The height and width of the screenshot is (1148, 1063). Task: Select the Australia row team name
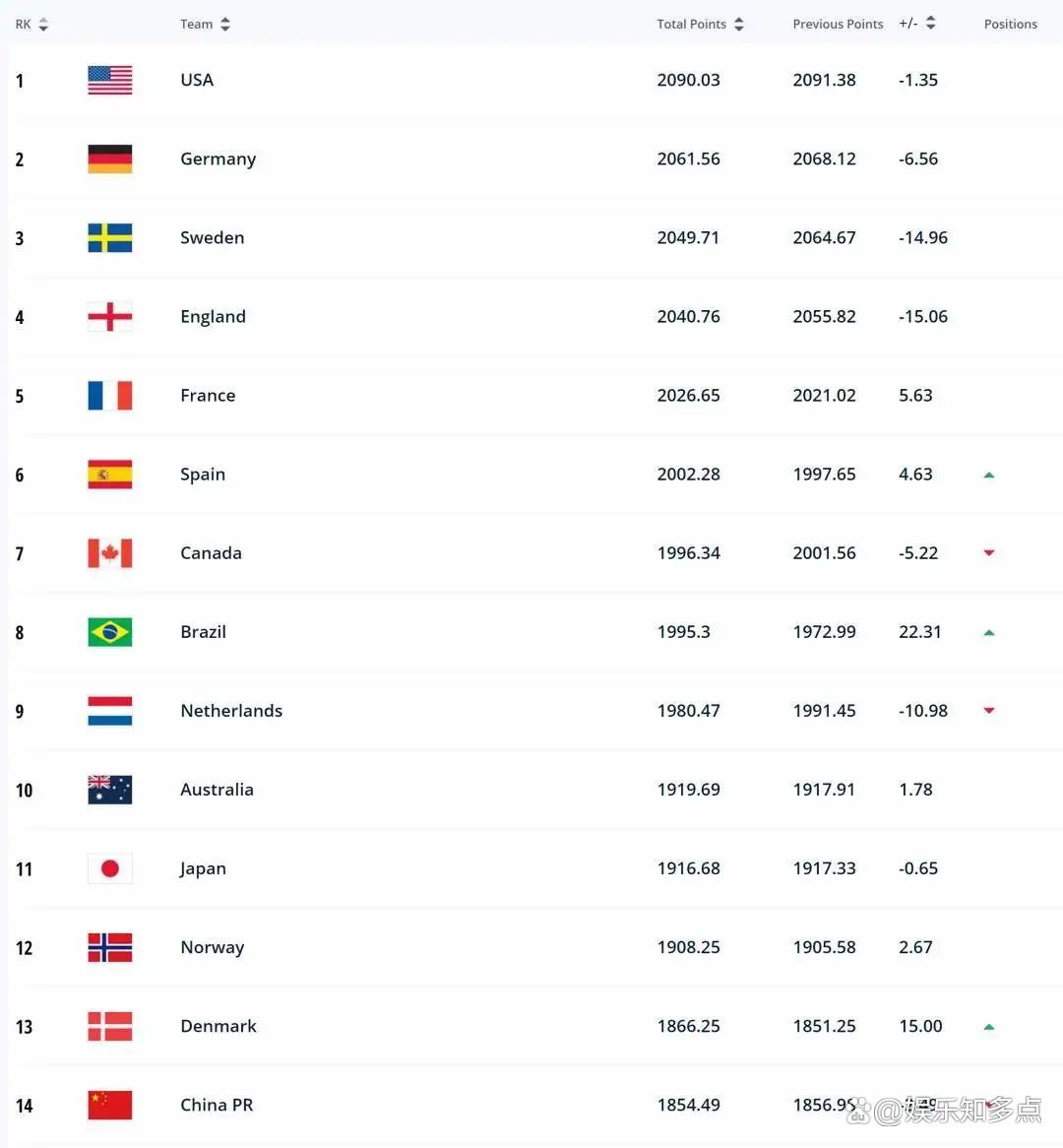pyautogui.click(x=217, y=790)
